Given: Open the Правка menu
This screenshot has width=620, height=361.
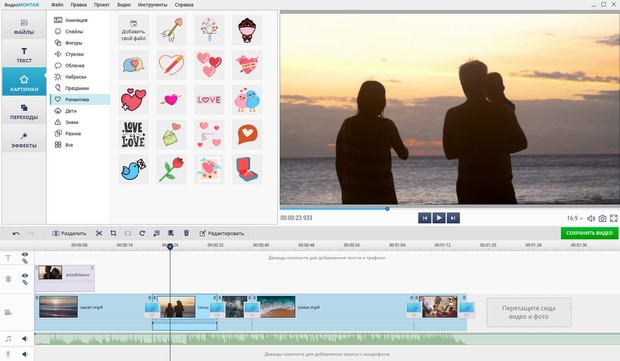Looking at the screenshot, I should 78,5.
